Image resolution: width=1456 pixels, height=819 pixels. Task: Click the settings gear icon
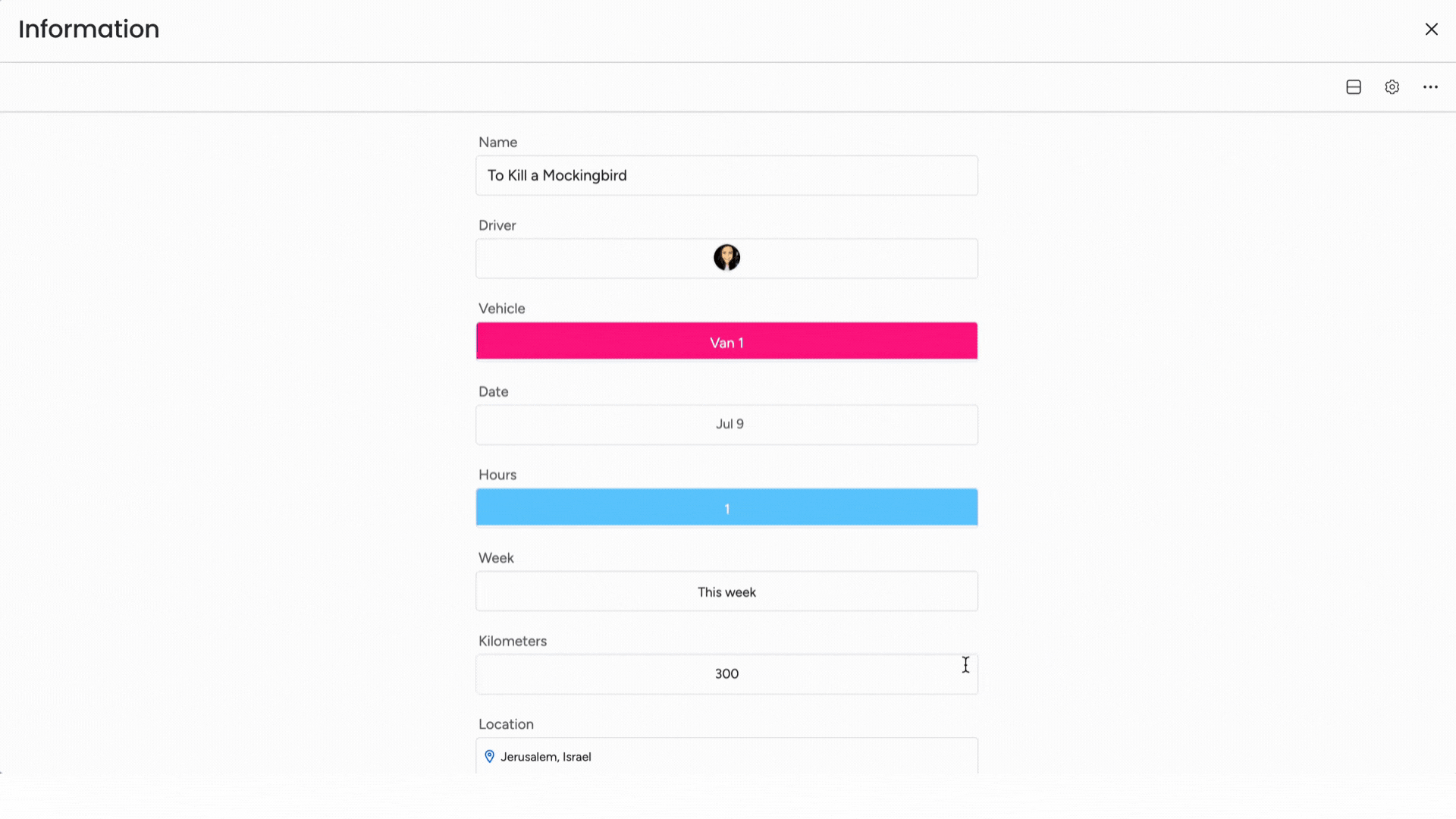pyautogui.click(x=1392, y=87)
